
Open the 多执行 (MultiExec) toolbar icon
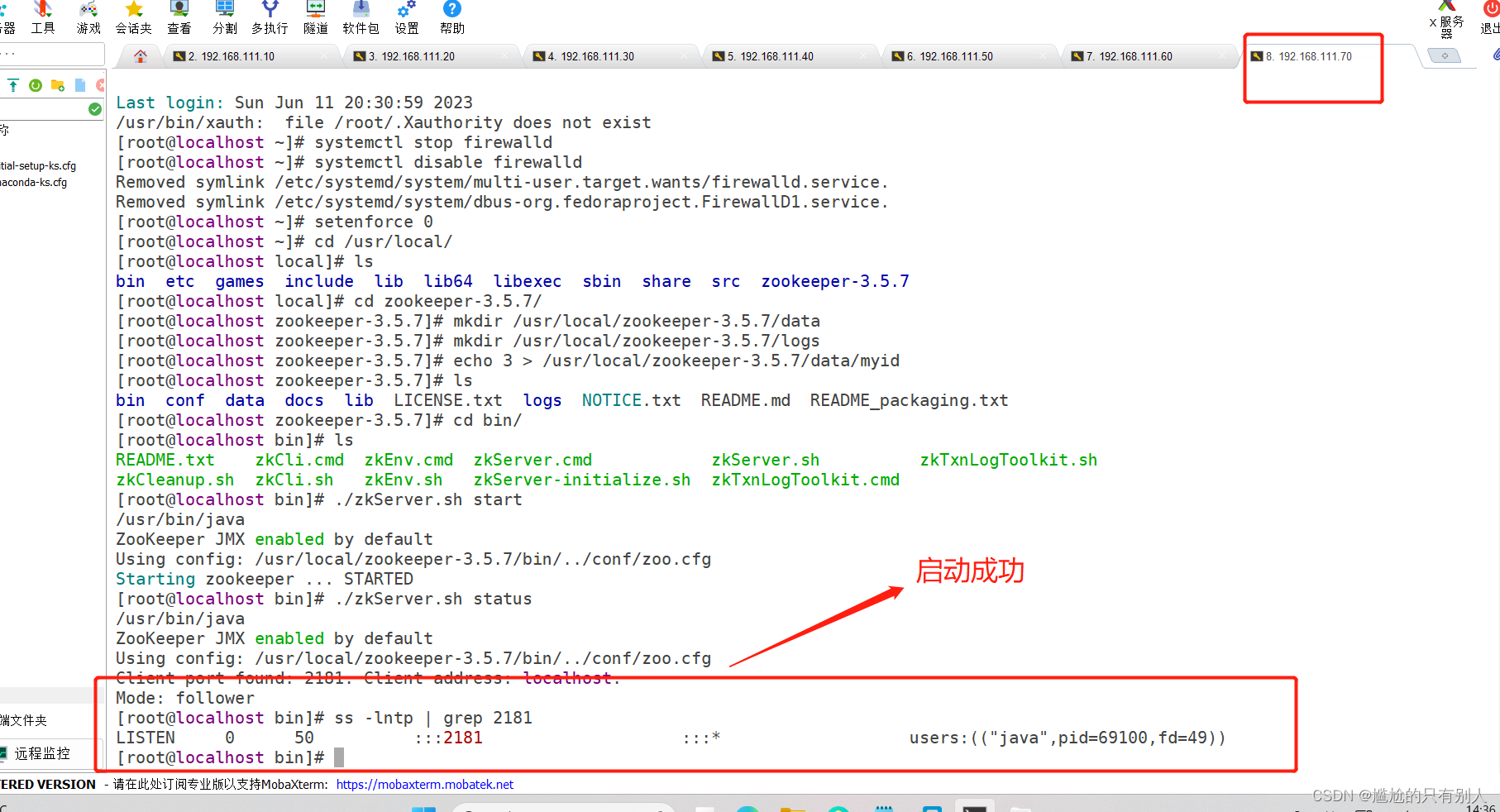(x=270, y=17)
